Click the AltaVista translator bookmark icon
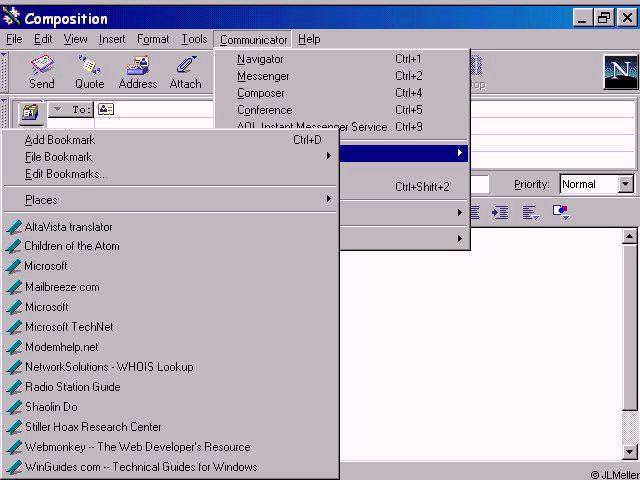640x480 pixels. click(14, 227)
